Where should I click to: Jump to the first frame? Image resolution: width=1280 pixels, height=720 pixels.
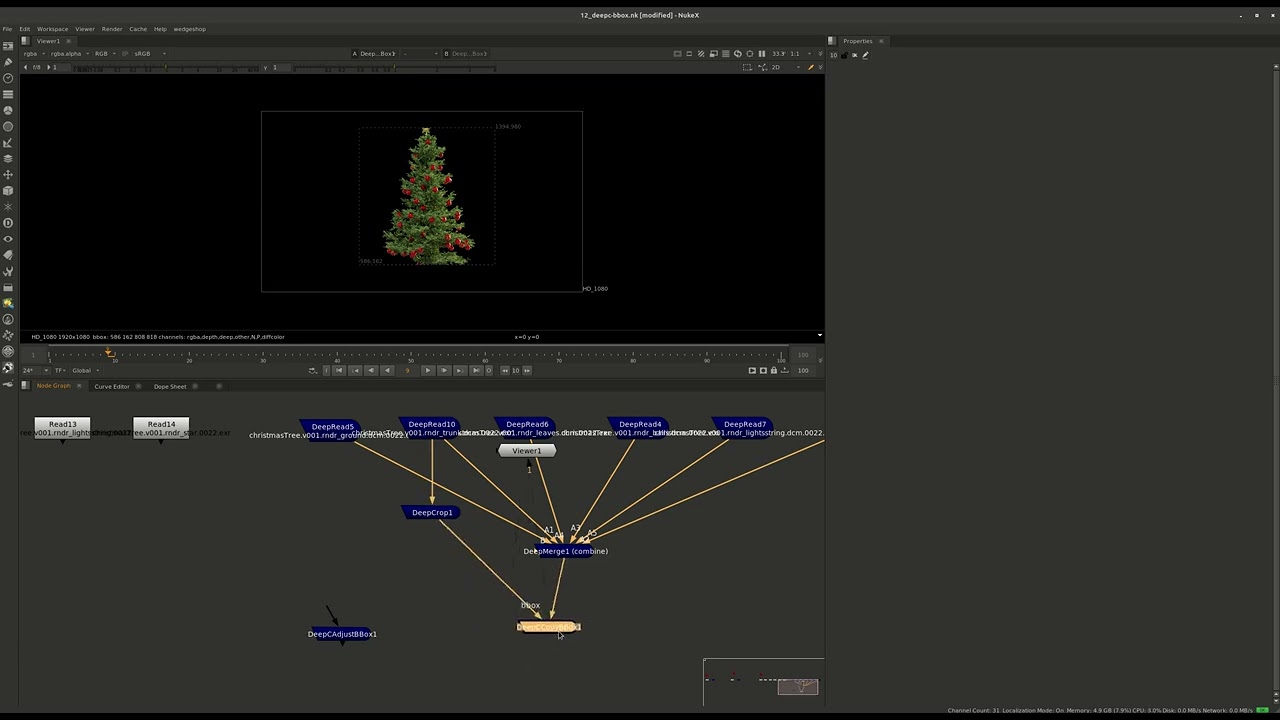[339, 370]
